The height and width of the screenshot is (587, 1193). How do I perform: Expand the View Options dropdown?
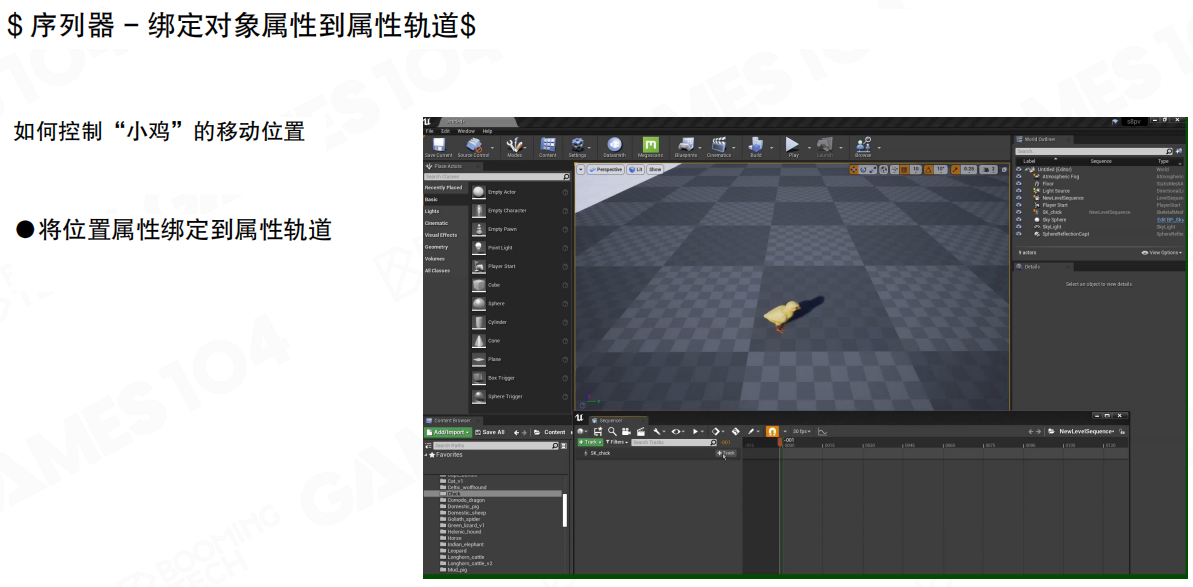(1161, 253)
